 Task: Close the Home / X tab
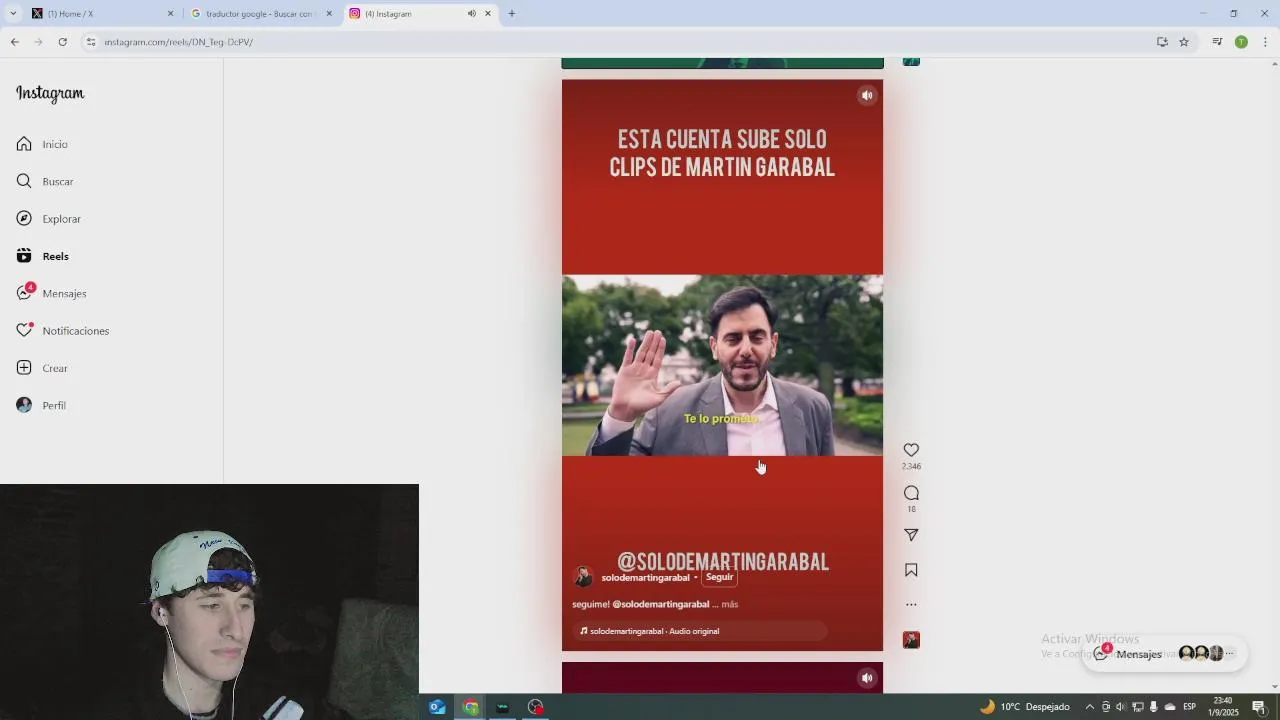pyautogui.click(x=170, y=13)
